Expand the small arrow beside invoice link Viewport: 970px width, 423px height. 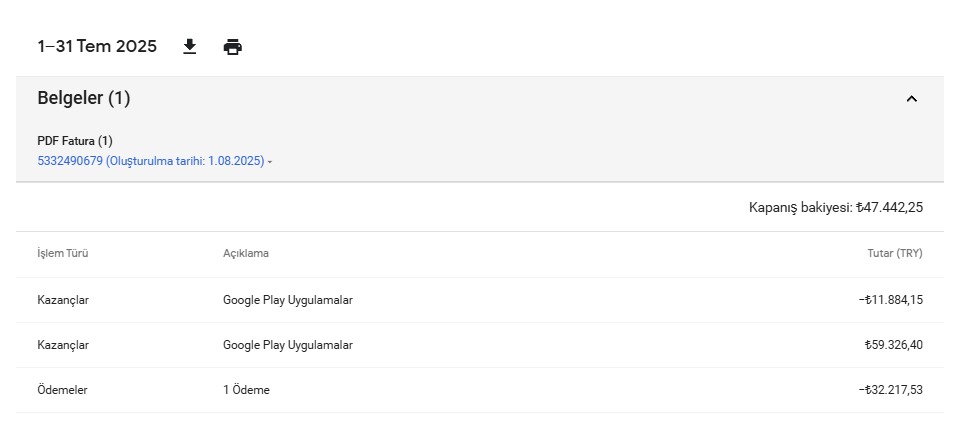[x=270, y=162]
